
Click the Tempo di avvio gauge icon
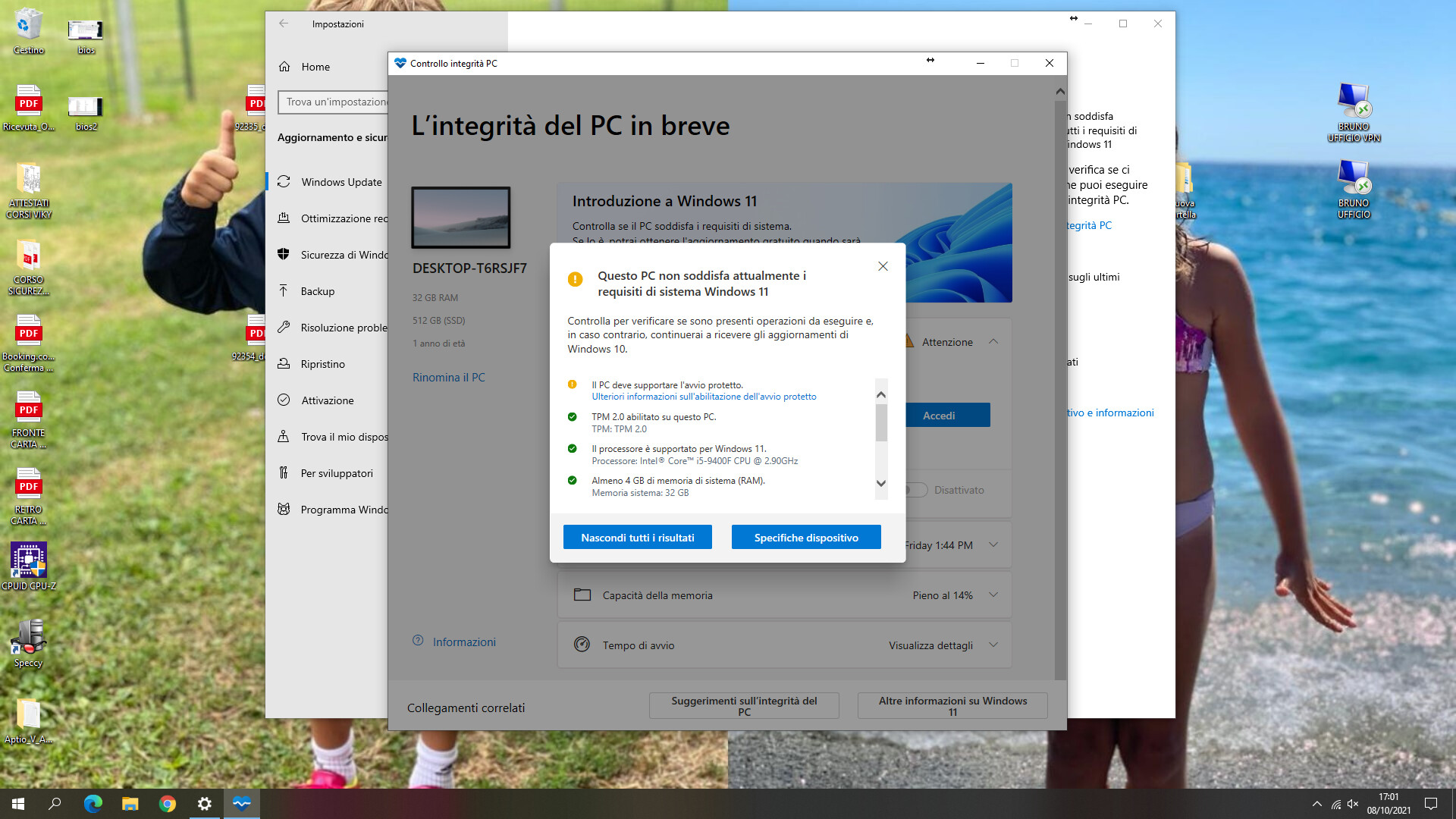coord(582,645)
